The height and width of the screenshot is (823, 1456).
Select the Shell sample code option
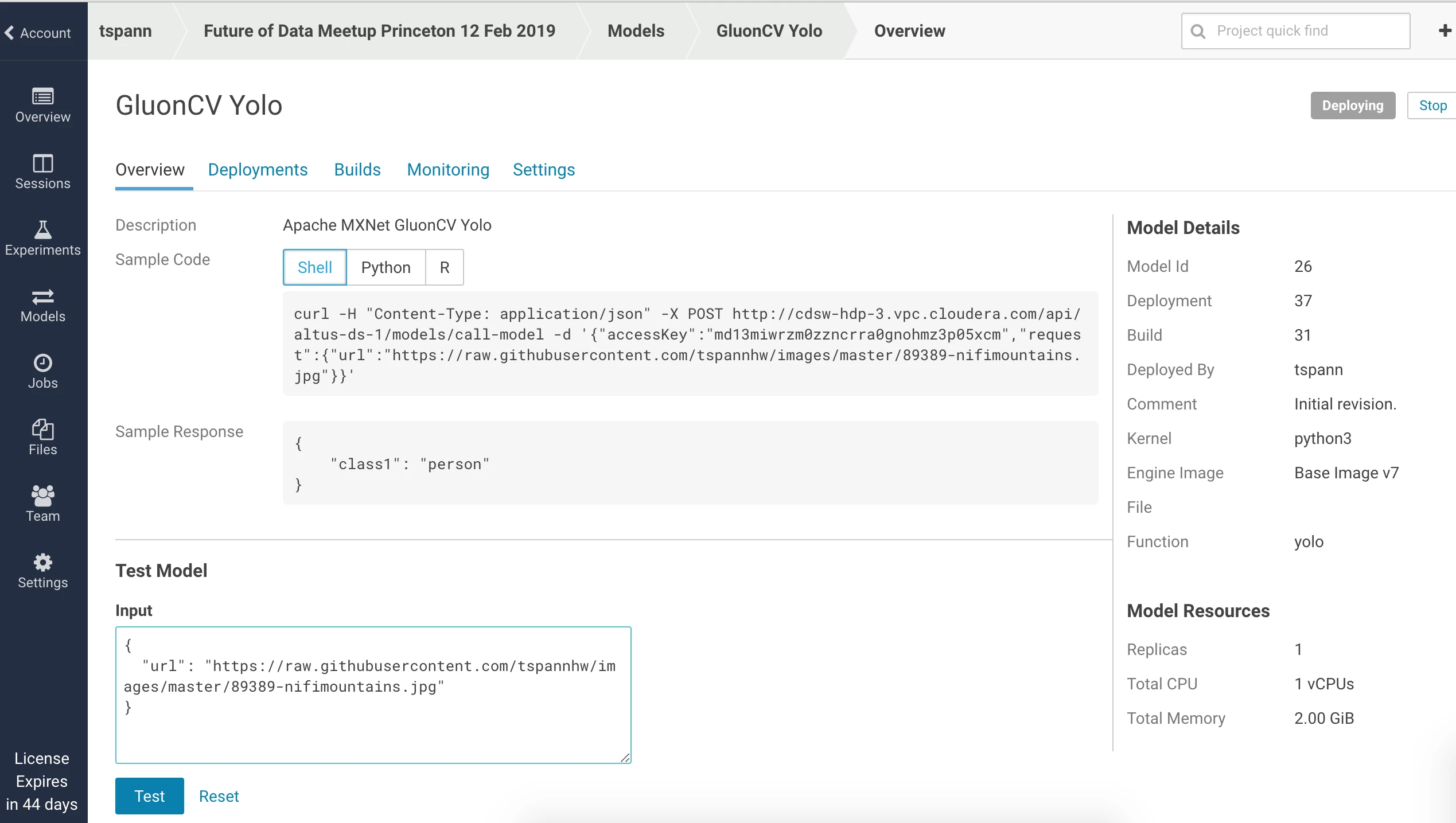pos(314,267)
